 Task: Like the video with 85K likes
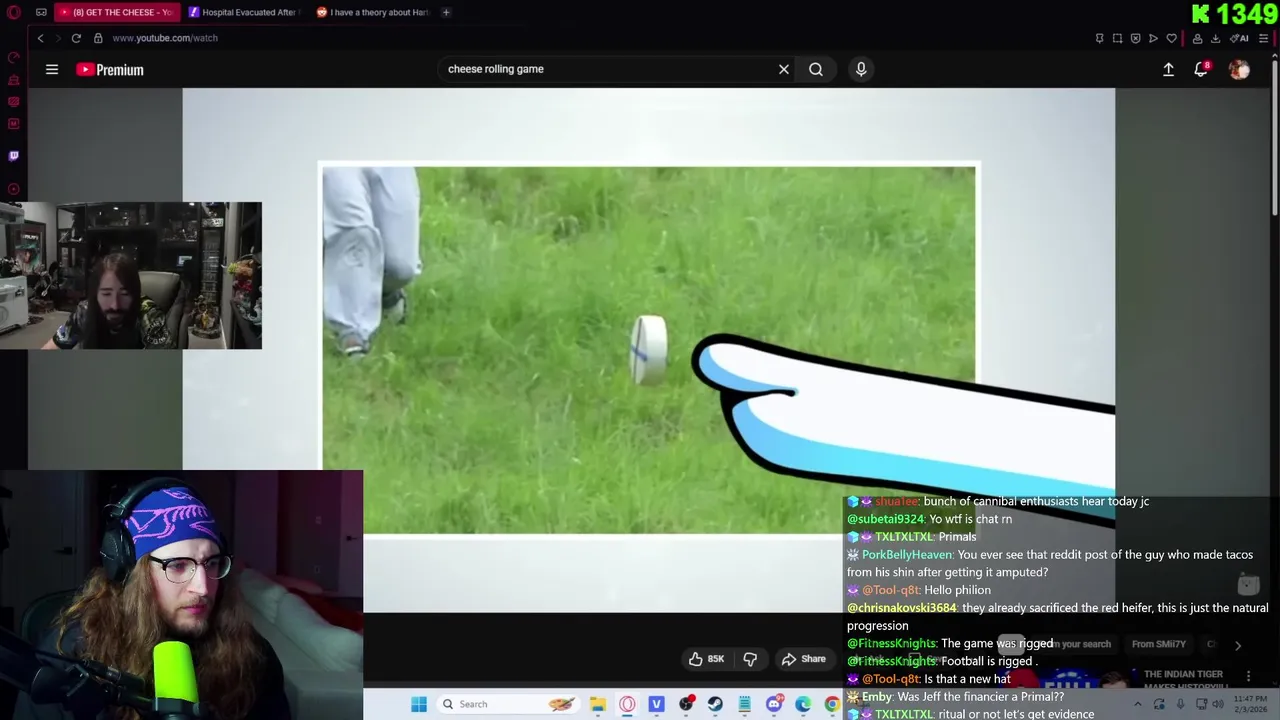pyautogui.click(x=706, y=659)
